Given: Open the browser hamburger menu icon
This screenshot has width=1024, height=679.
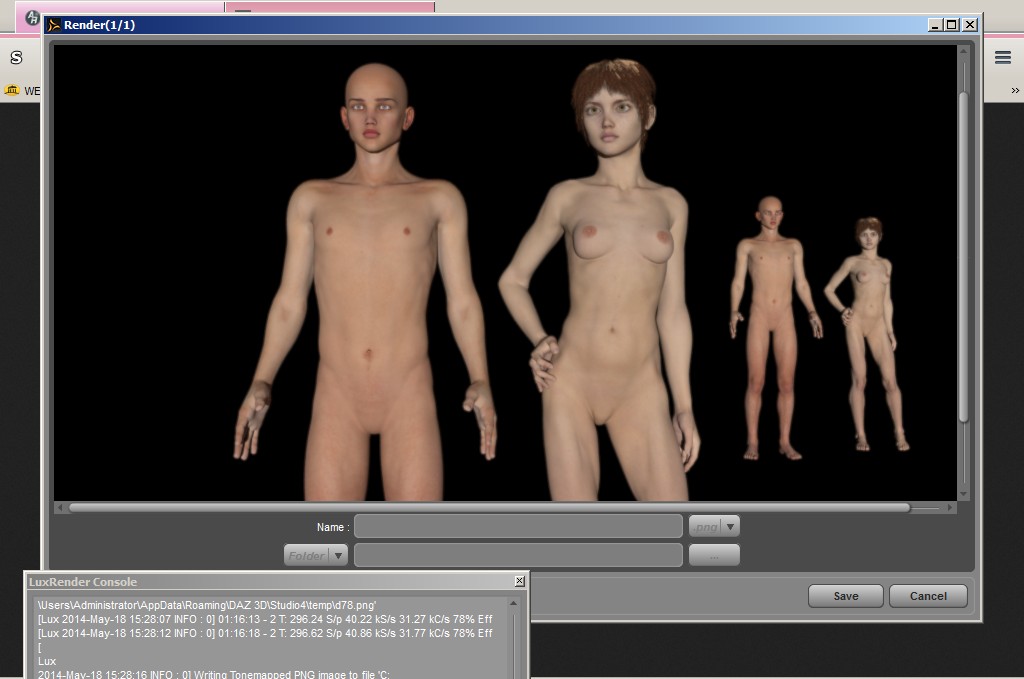Looking at the screenshot, I should click(1003, 57).
